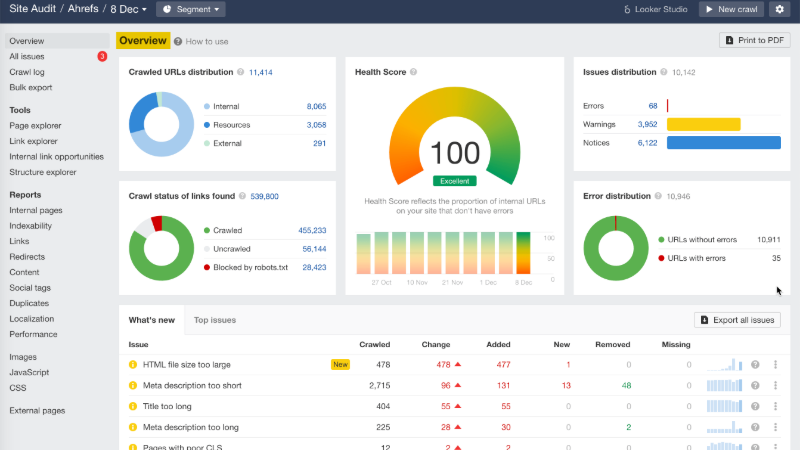This screenshot has width=800, height=450.
Task: Click the New crawl button
Action: [x=731, y=10]
